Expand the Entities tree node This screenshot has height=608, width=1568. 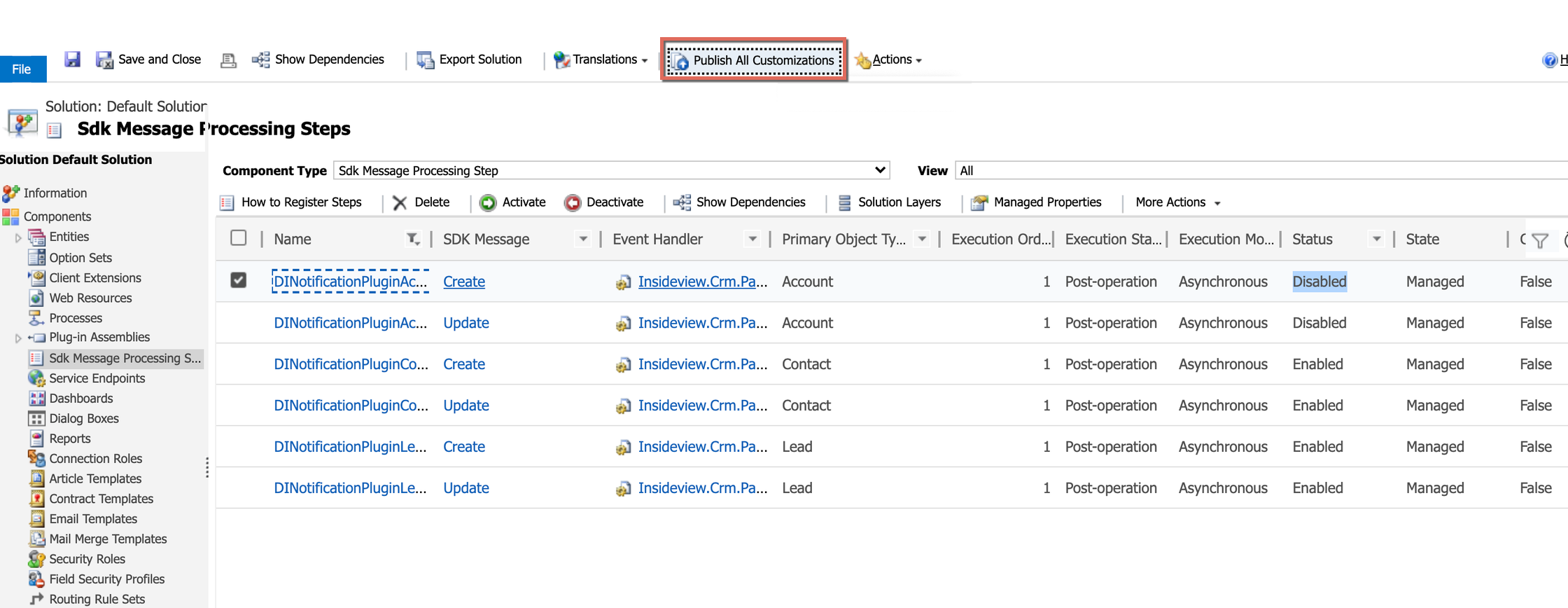point(18,238)
